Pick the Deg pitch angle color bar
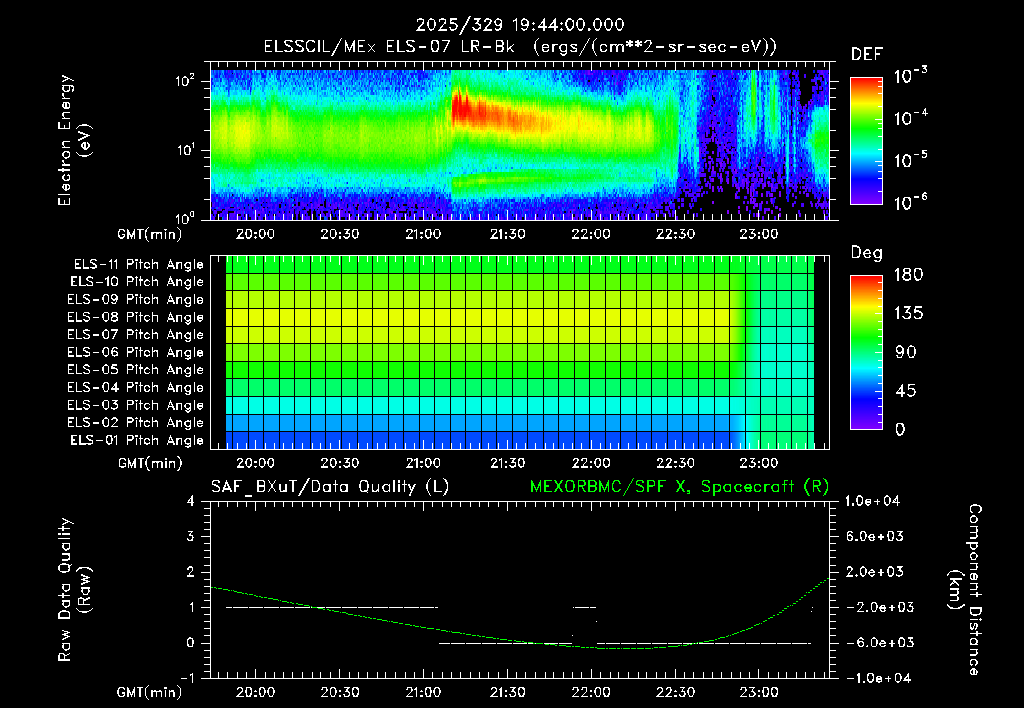Screen dimensions: 1024x708 click(867, 352)
